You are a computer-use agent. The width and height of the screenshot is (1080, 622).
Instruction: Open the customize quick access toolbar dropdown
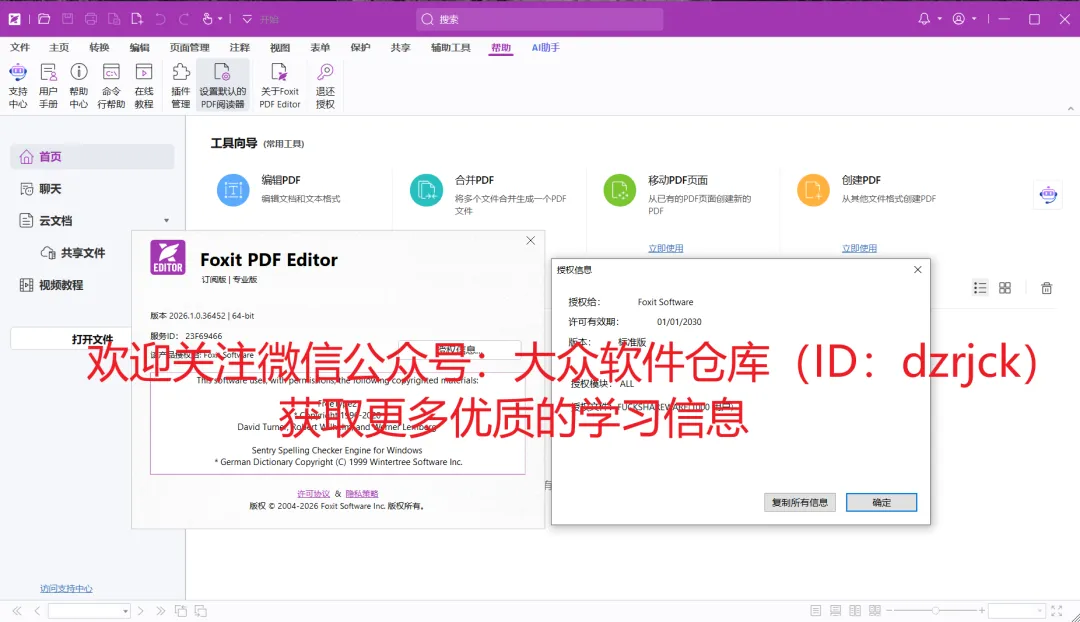247,19
